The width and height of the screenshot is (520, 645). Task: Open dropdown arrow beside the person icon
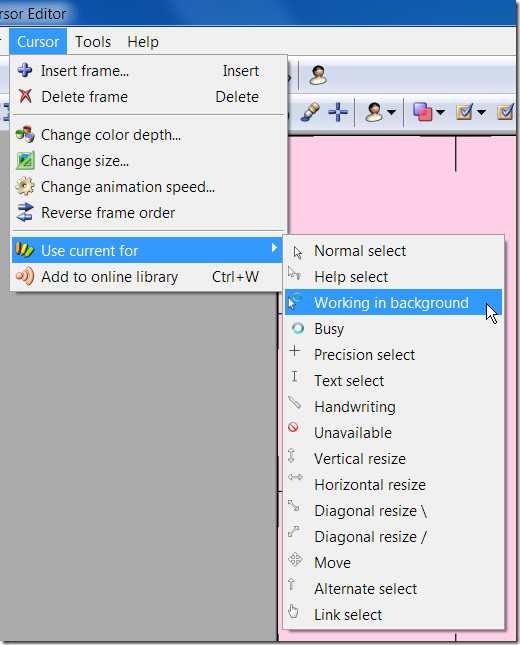(x=392, y=112)
